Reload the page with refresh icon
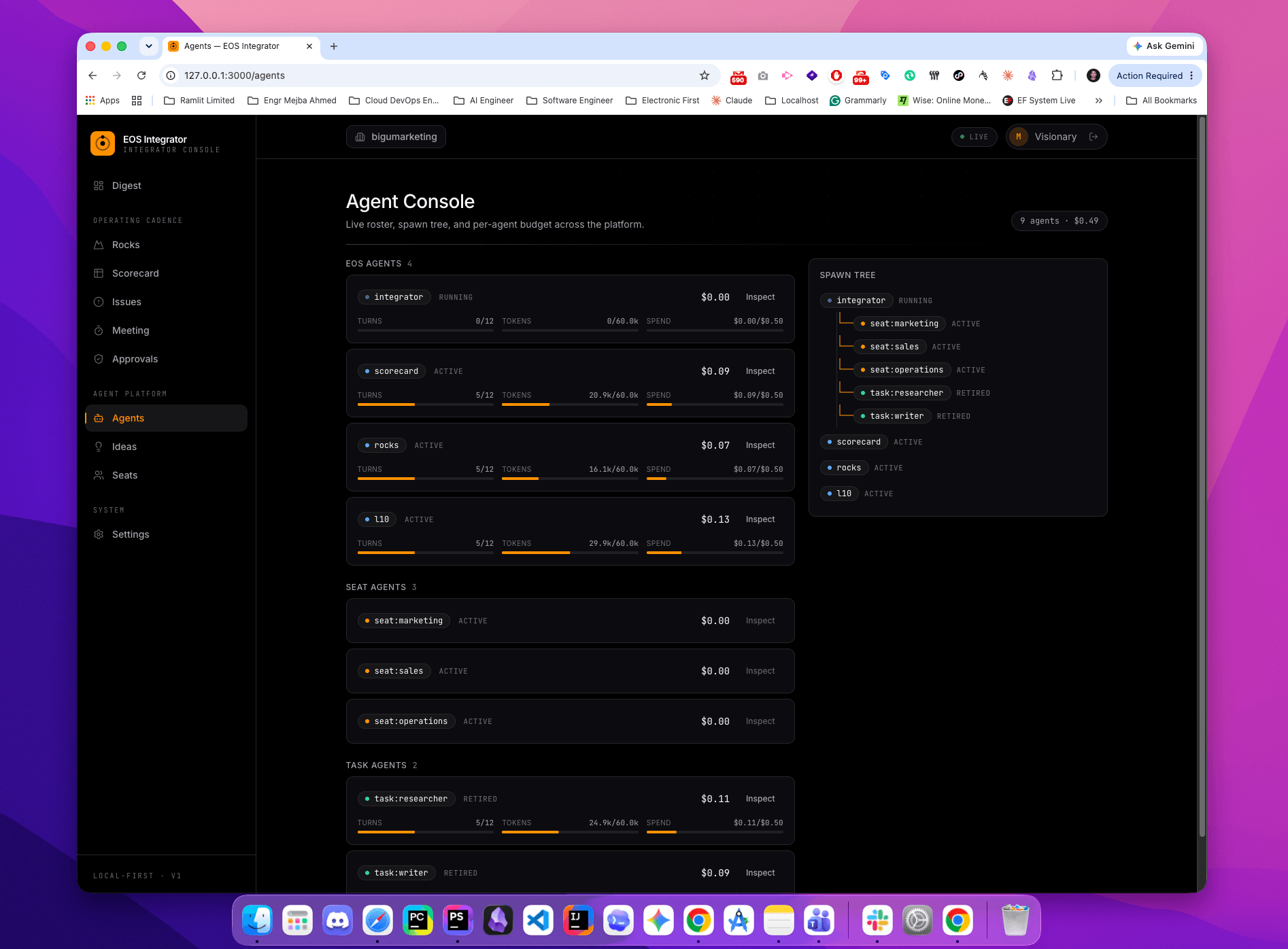Image resolution: width=1288 pixels, height=949 pixels. [141, 75]
